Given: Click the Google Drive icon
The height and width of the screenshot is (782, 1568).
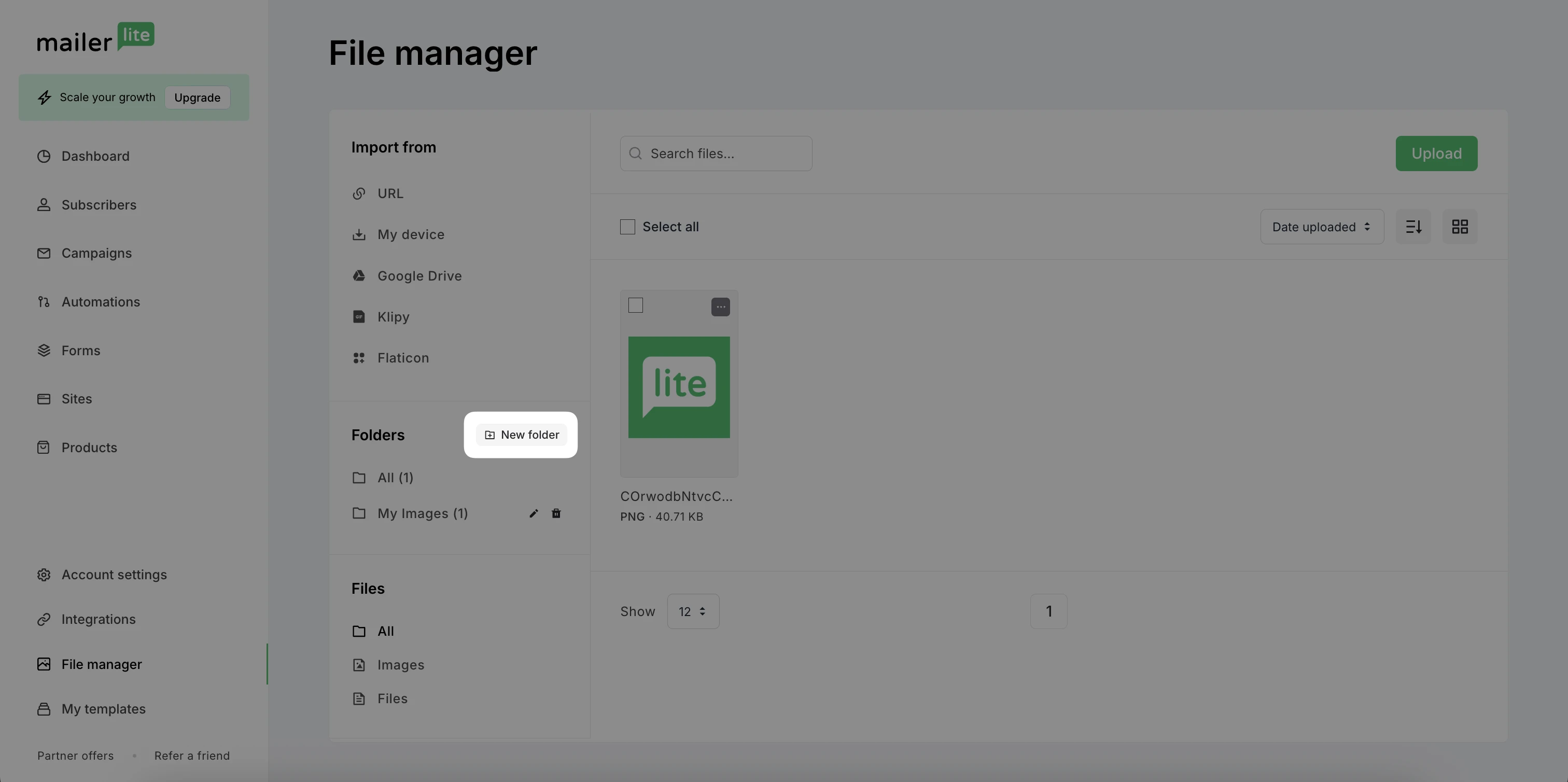Looking at the screenshot, I should (359, 276).
